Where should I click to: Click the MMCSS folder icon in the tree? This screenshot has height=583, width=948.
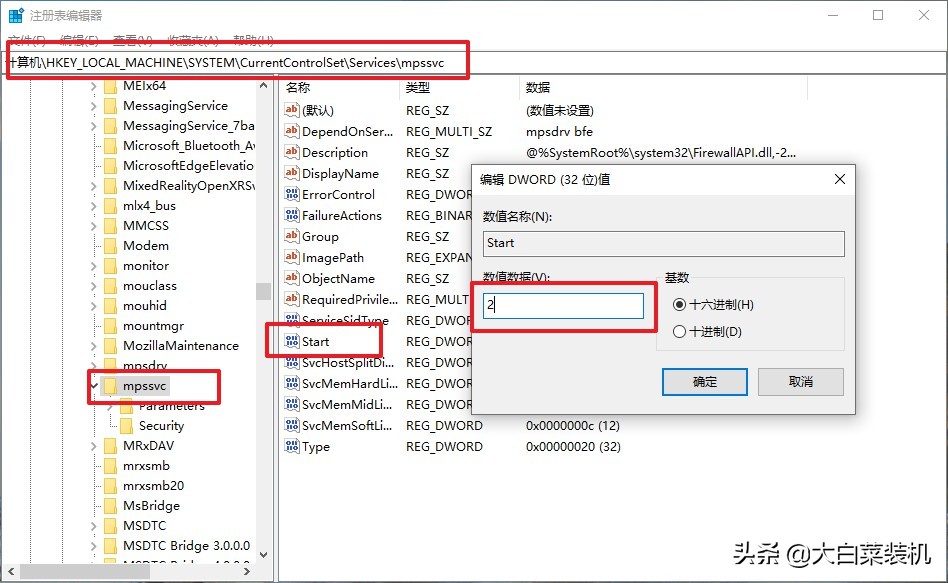click(x=113, y=225)
